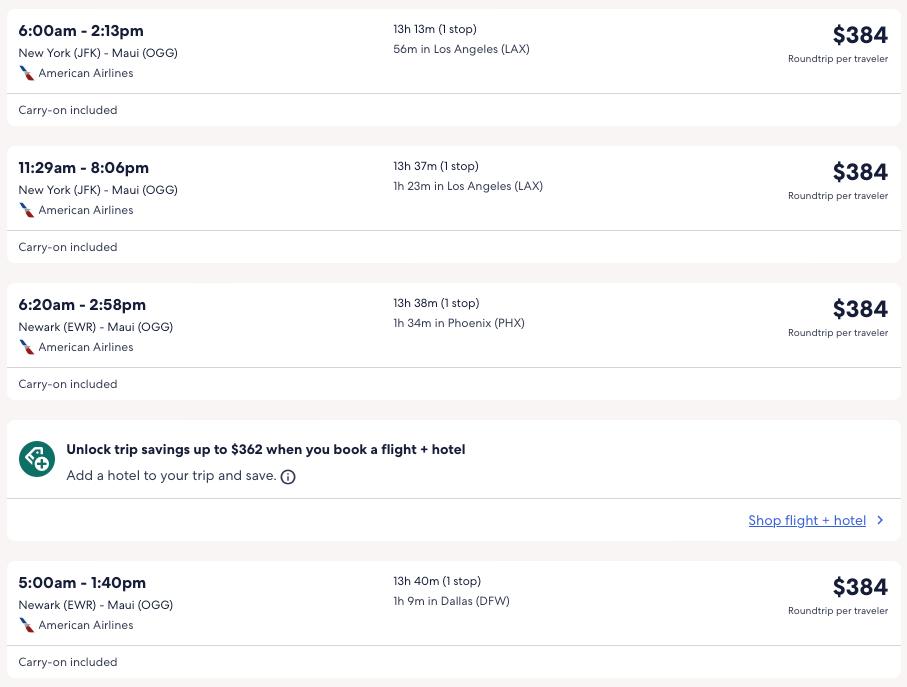Click $384 price on the Phoenix layover flight

(859, 309)
